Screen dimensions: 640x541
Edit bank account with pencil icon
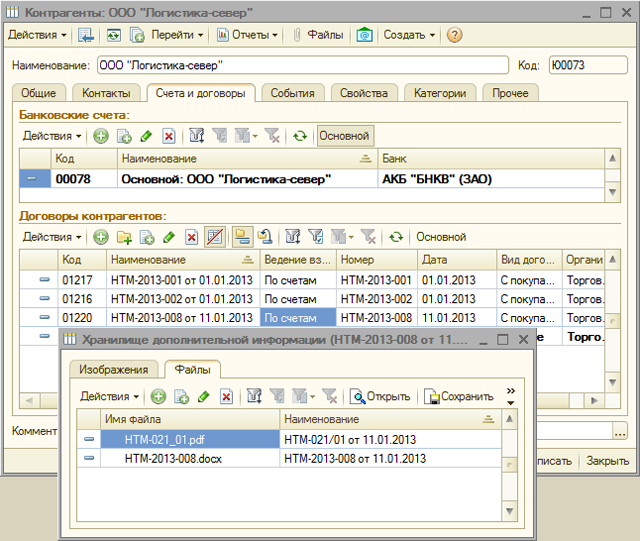click(x=146, y=136)
